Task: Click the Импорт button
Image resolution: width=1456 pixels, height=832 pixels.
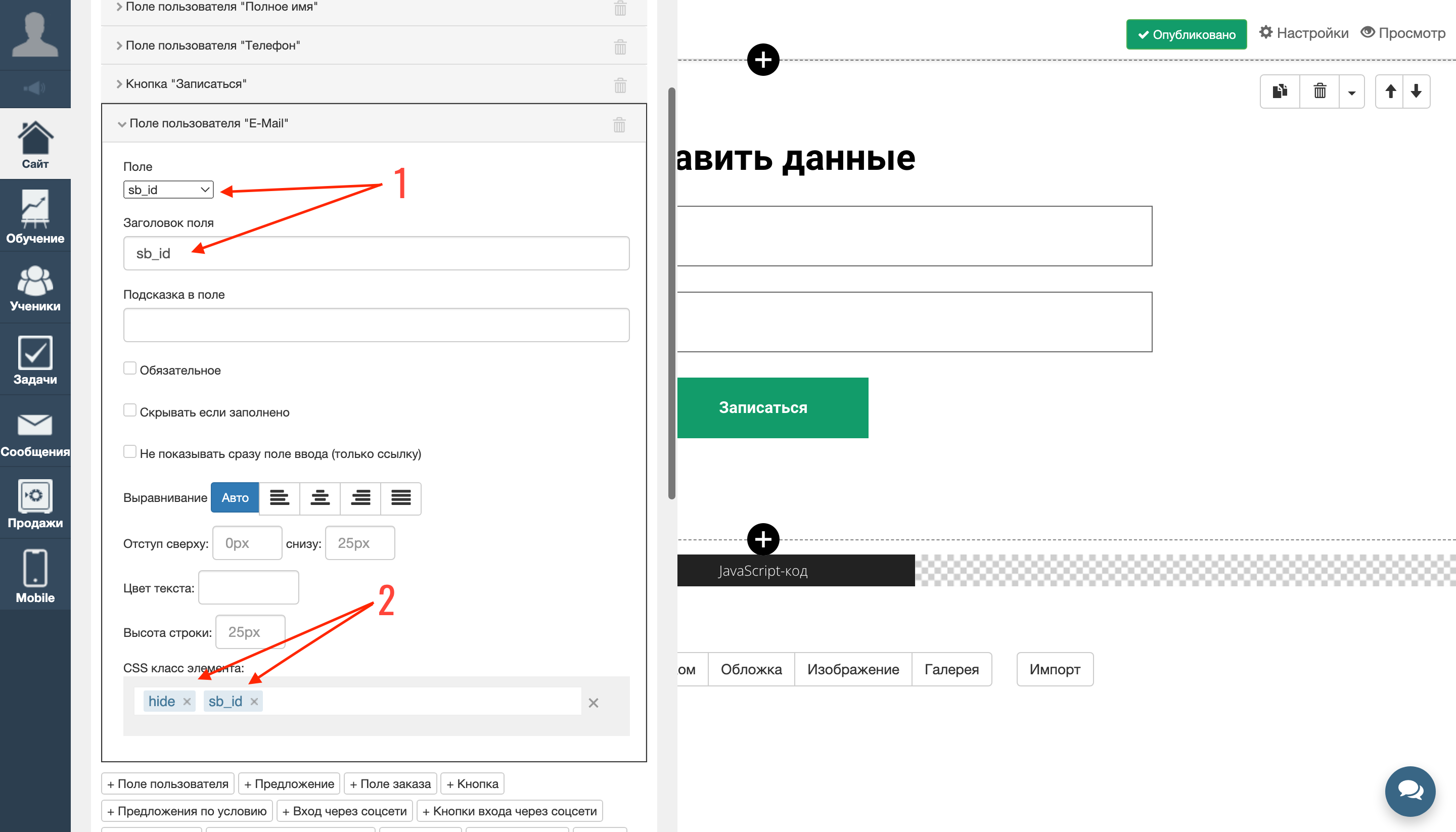Action: [x=1054, y=669]
